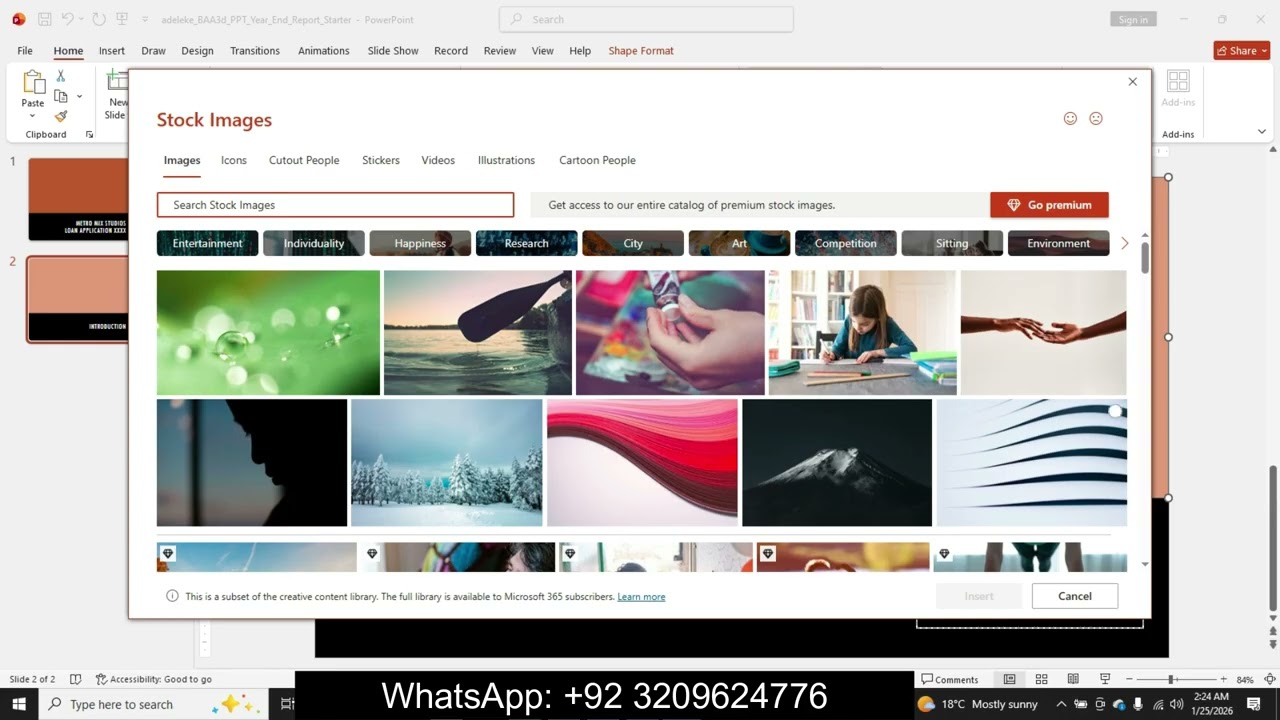
Task: Click the Research category chip
Action: 526,243
